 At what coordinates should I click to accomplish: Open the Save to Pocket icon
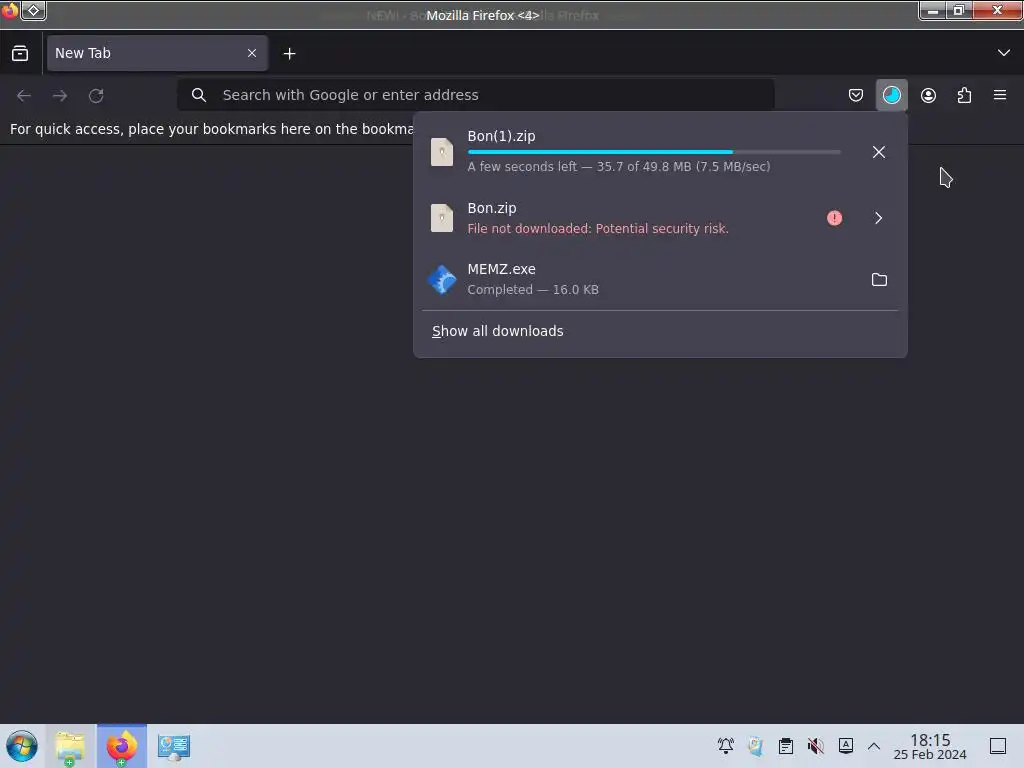[x=856, y=95]
